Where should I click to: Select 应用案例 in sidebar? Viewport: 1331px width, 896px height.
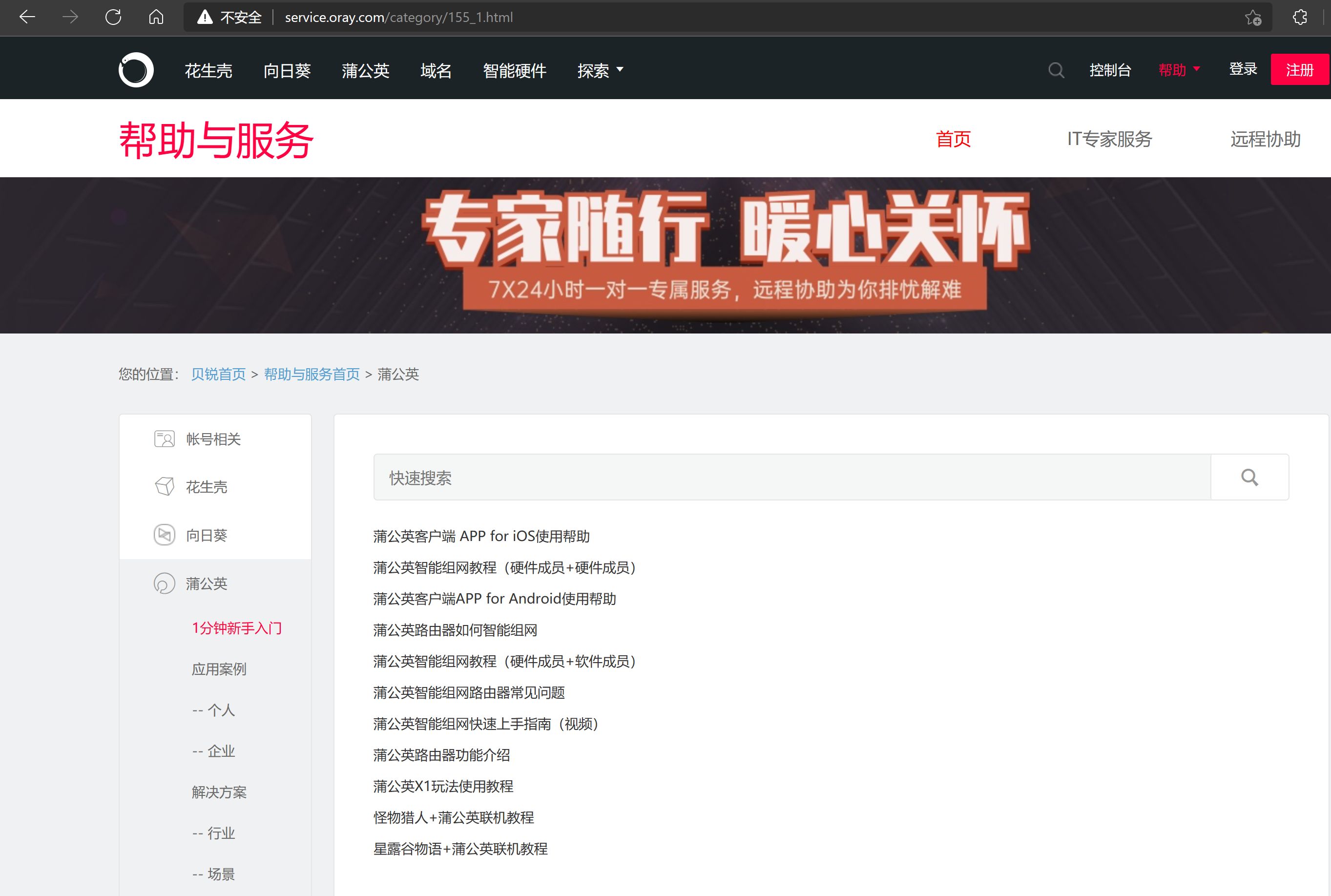coord(219,669)
